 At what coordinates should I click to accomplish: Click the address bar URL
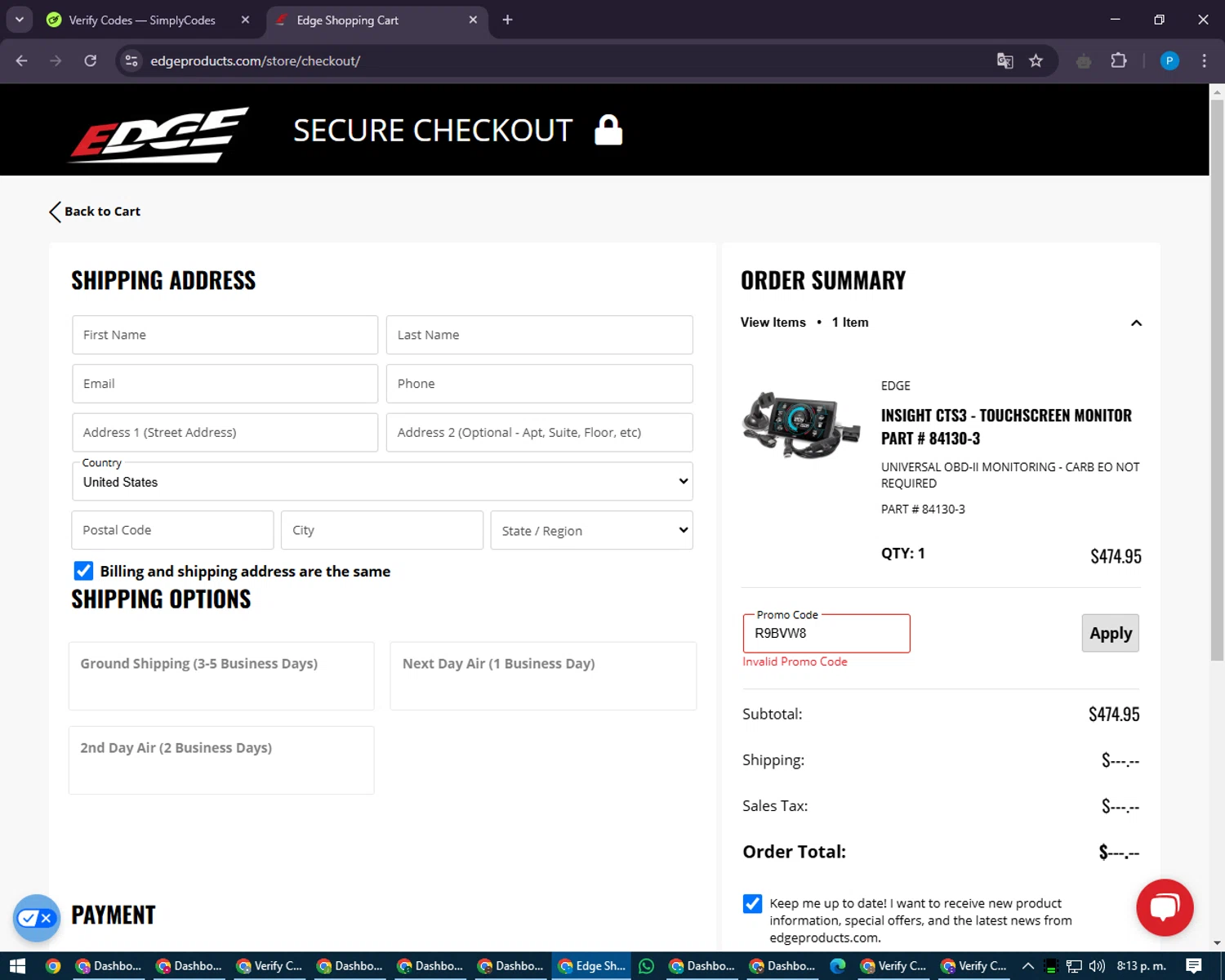pos(255,60)
